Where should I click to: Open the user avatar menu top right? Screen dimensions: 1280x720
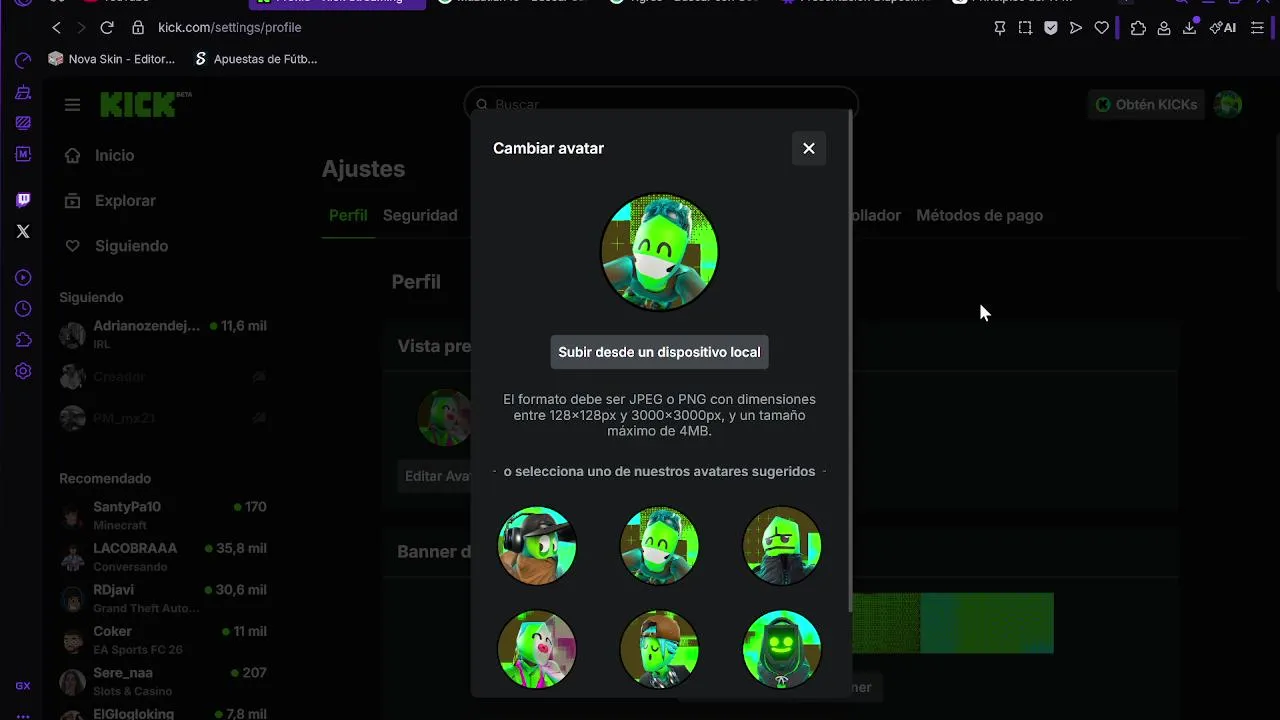click(1228, 104)
